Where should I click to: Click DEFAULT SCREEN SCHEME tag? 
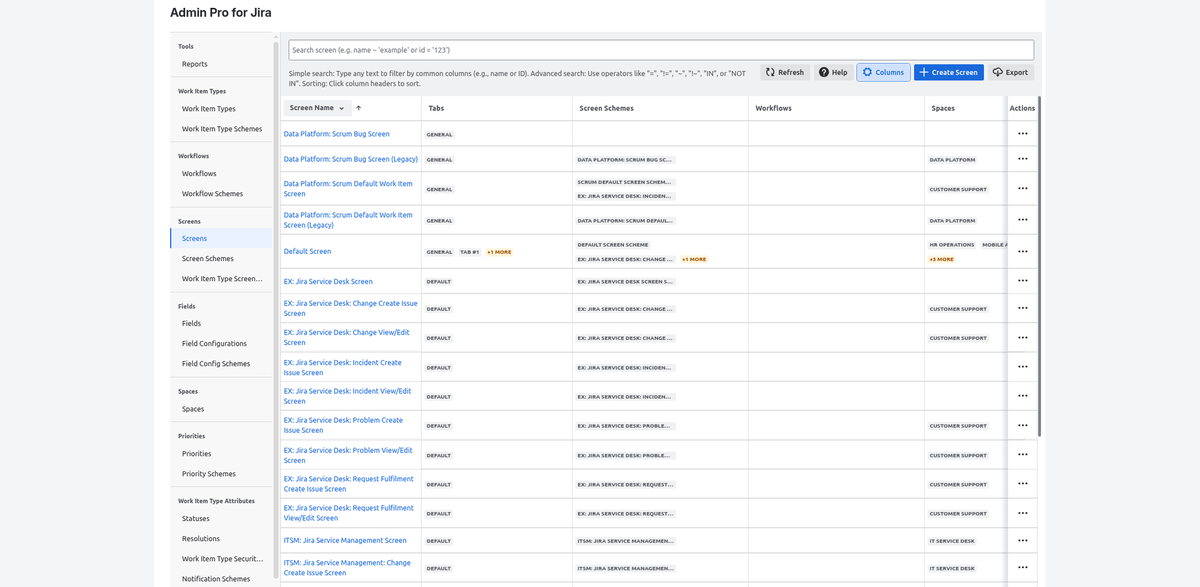[x=613, y=245]
